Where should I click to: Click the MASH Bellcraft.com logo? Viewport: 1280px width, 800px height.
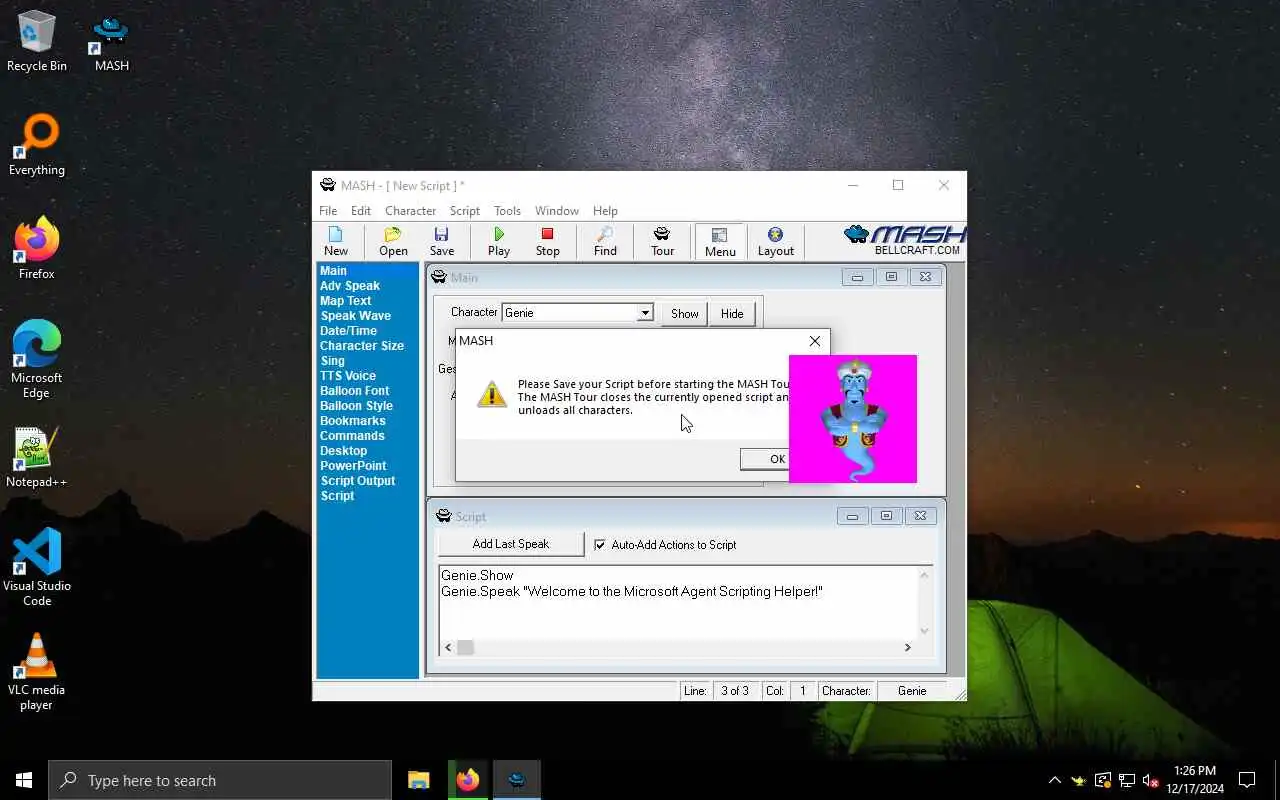pos(905,240)
